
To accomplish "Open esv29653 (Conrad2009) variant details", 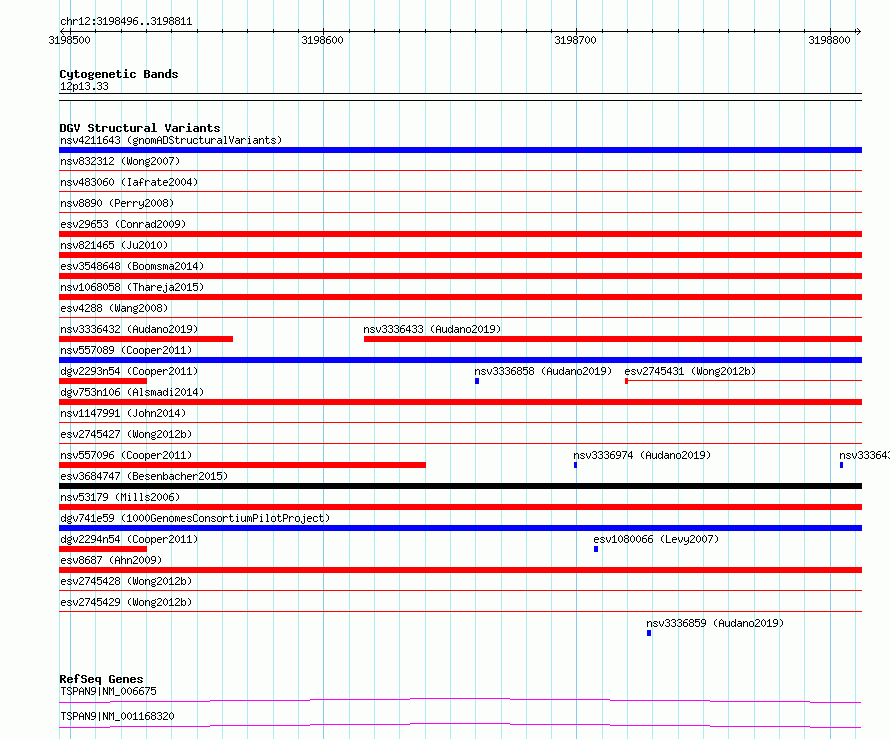I will click(x=123, y=224).
